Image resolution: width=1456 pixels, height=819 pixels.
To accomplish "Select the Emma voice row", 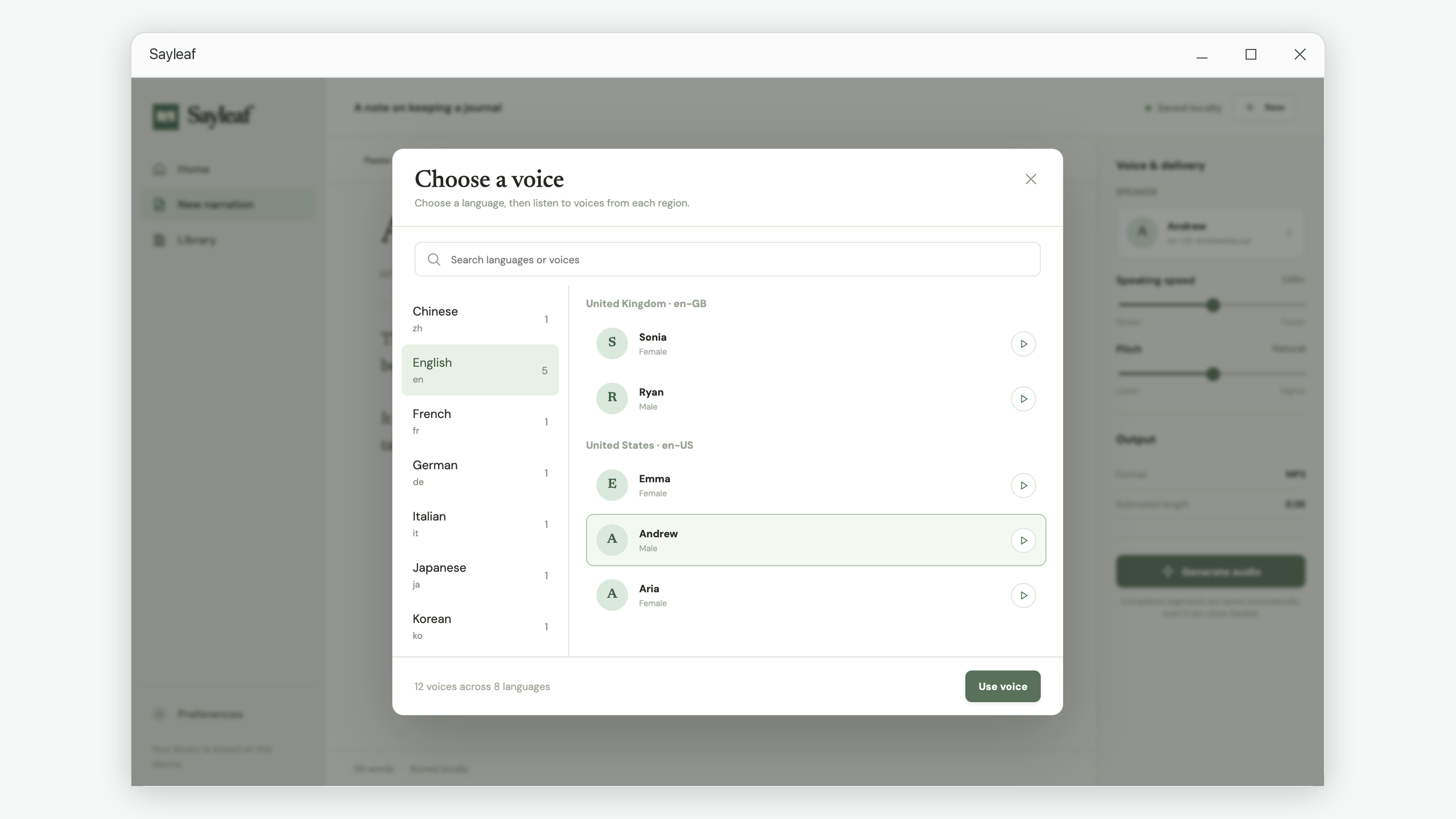I will (x=816, y=485).
